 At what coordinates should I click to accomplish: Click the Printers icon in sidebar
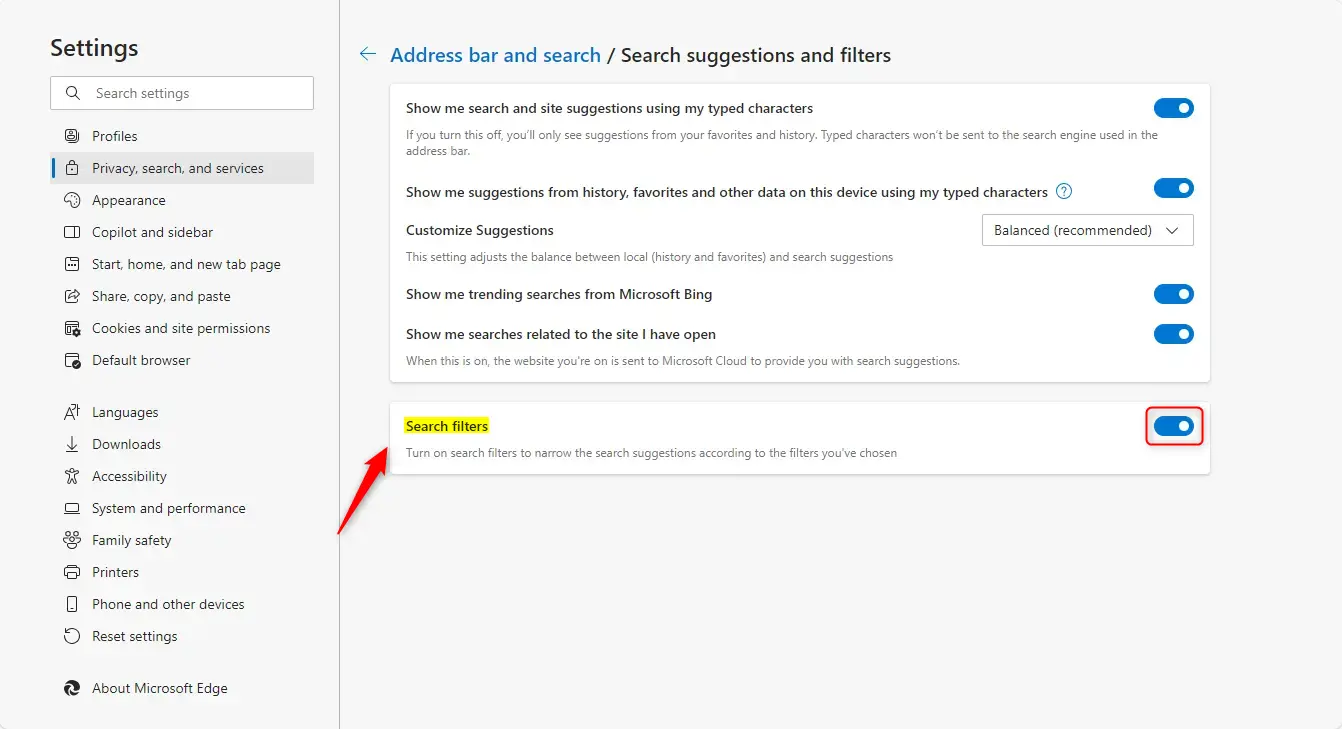(x=72, y=572)
